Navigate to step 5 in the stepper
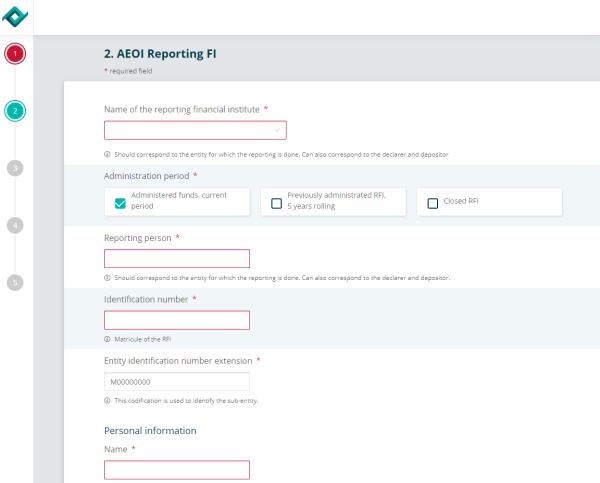This screenshot has height=483, width=600. pyautogui.click(x=15, y=282)
